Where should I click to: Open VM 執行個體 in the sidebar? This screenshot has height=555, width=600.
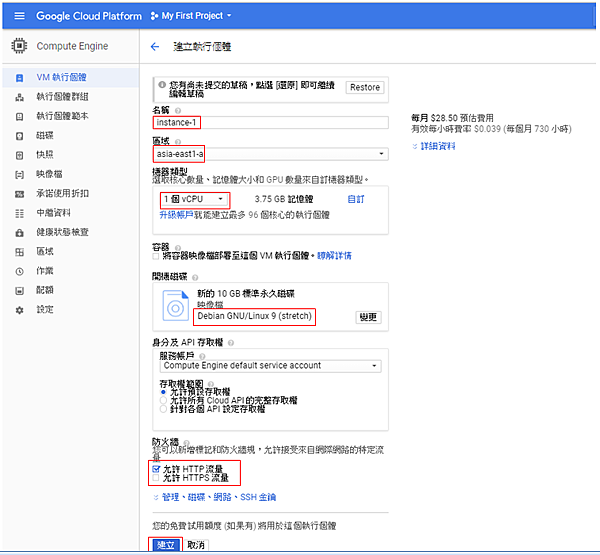[x=70, y=78]
